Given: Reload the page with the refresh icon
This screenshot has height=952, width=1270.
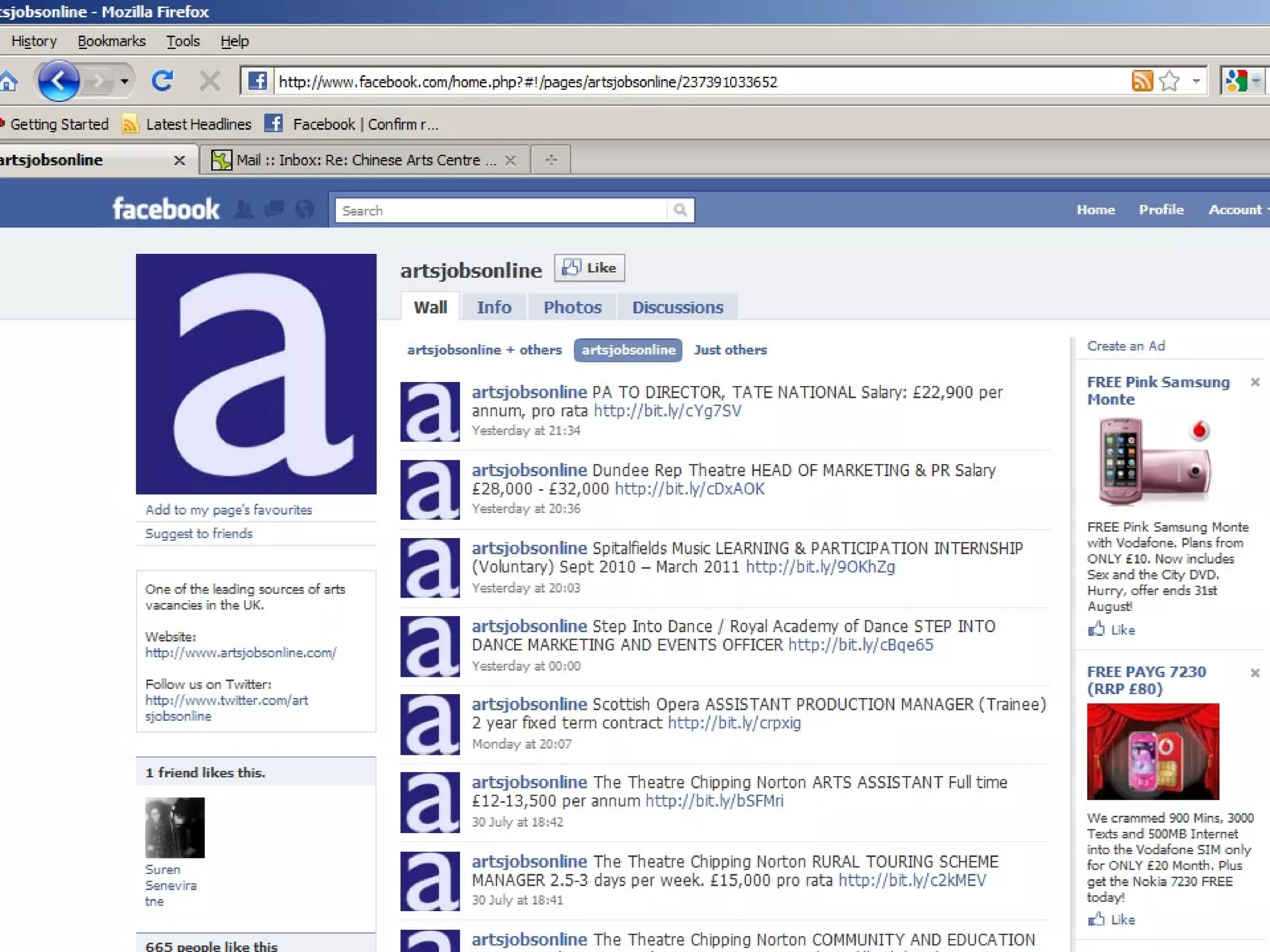Looking at the screenshot, I should (x=162, y=81).
